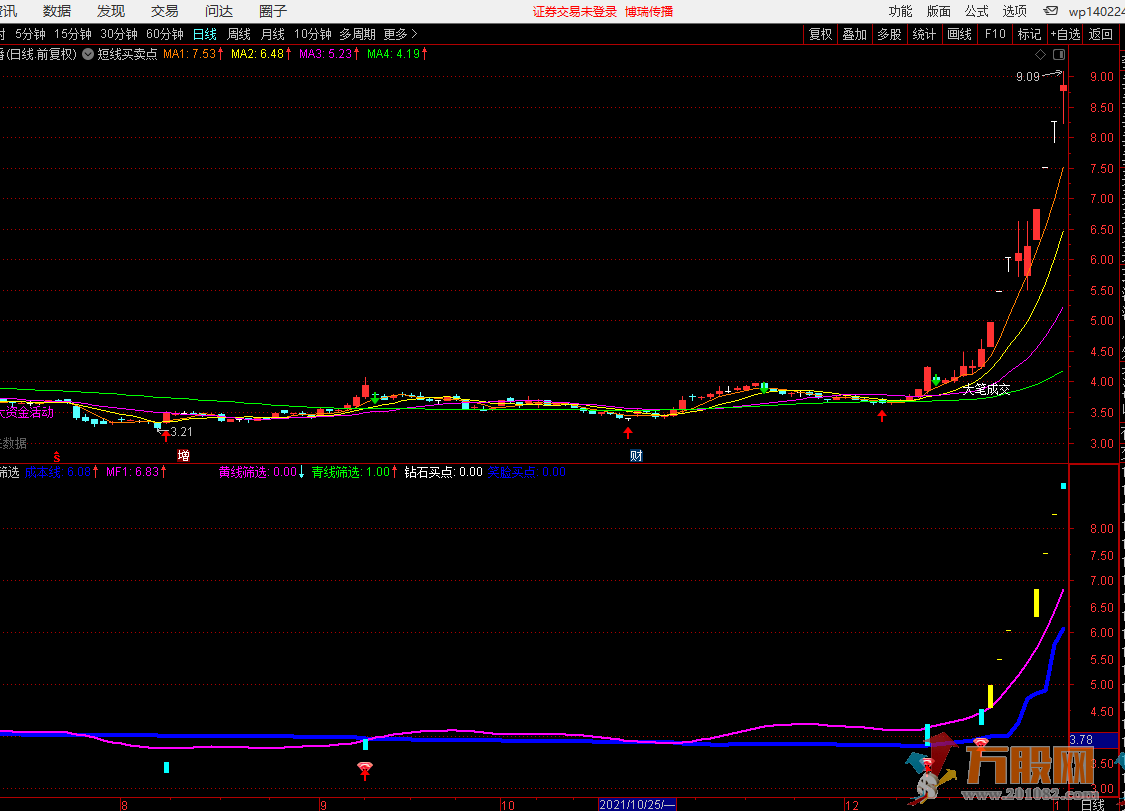Click the 叠加 overlay button

coord(855,34)
